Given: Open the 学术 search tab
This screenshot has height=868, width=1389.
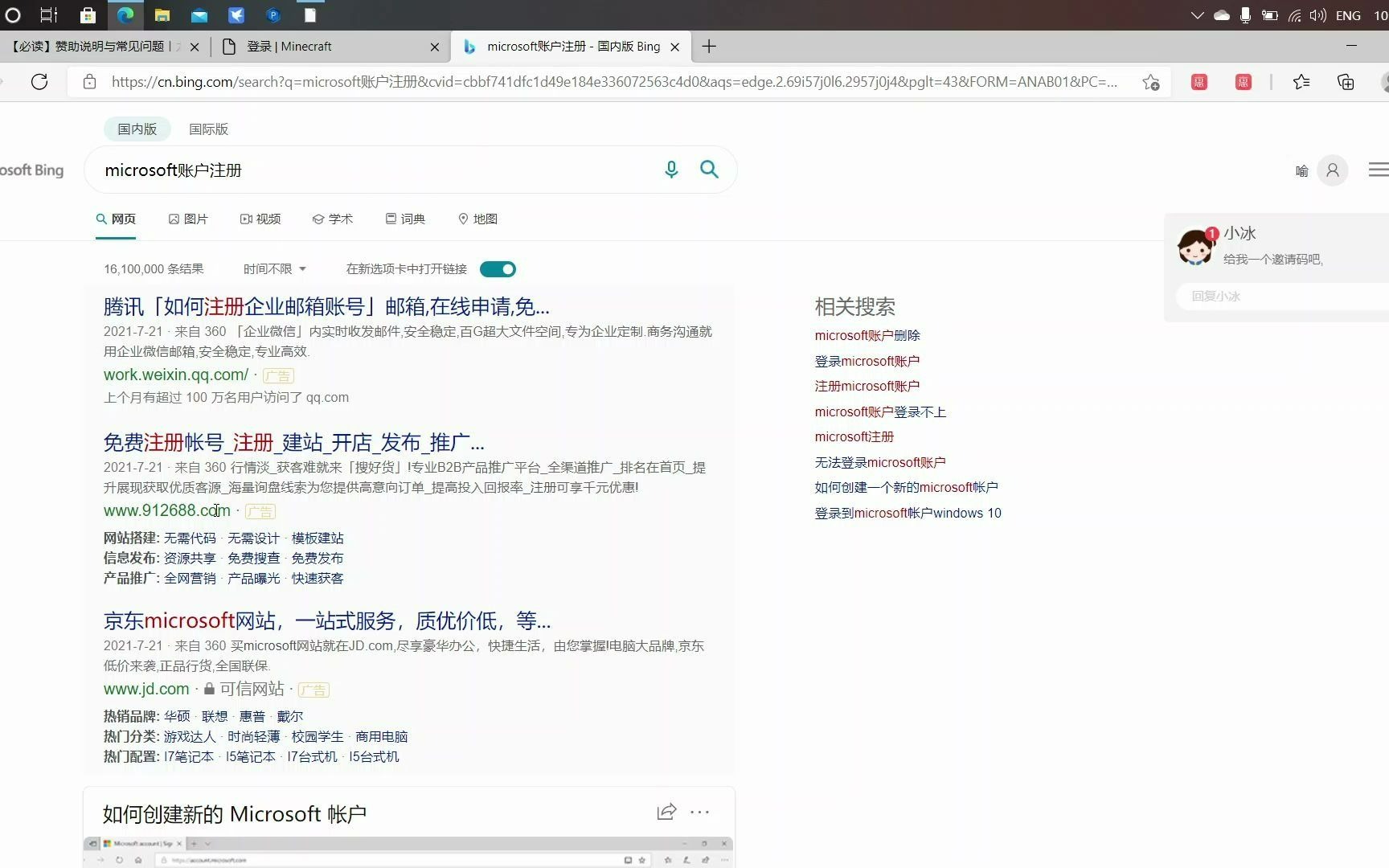Looking at the screenshot, I should click(333, 219).
